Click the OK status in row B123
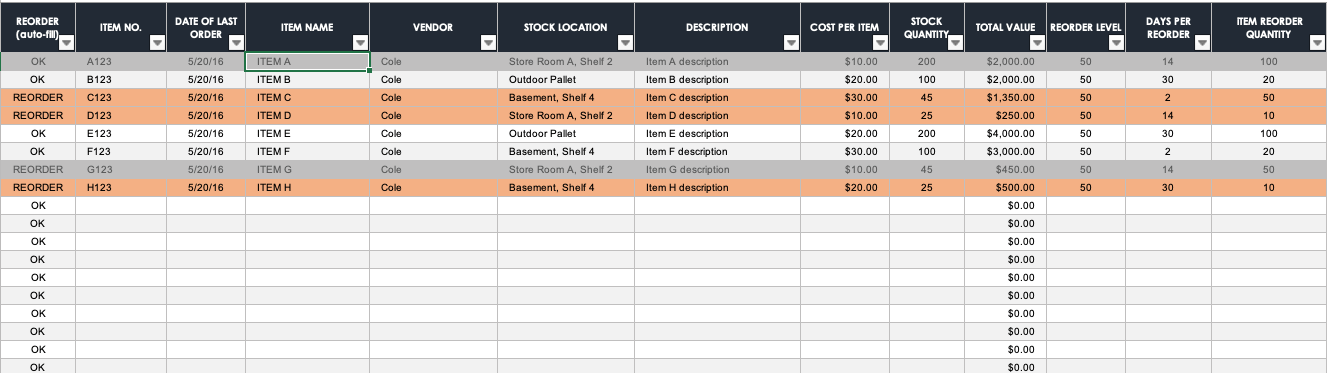 pos(38,79)
